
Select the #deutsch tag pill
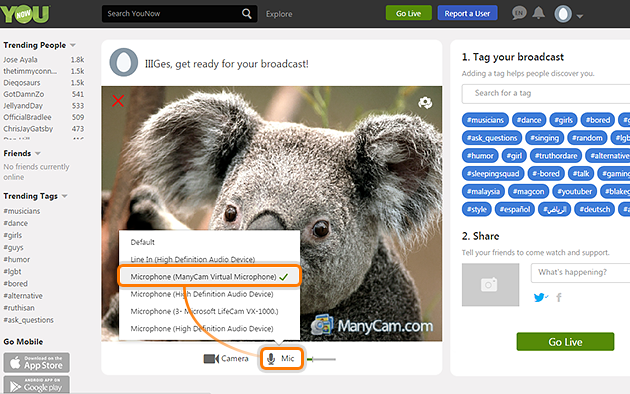594,209
